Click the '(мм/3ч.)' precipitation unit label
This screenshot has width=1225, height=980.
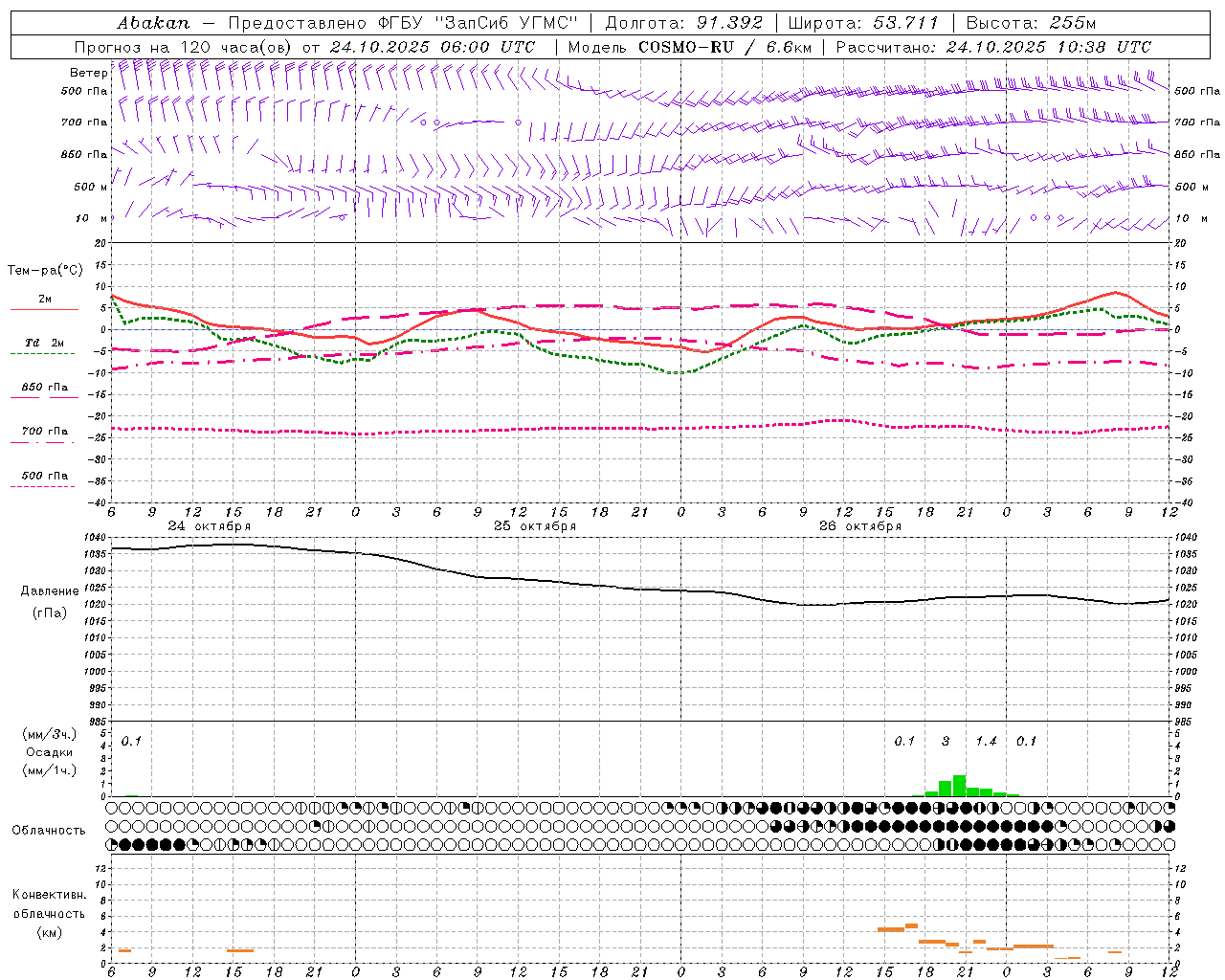click(50, 734)
